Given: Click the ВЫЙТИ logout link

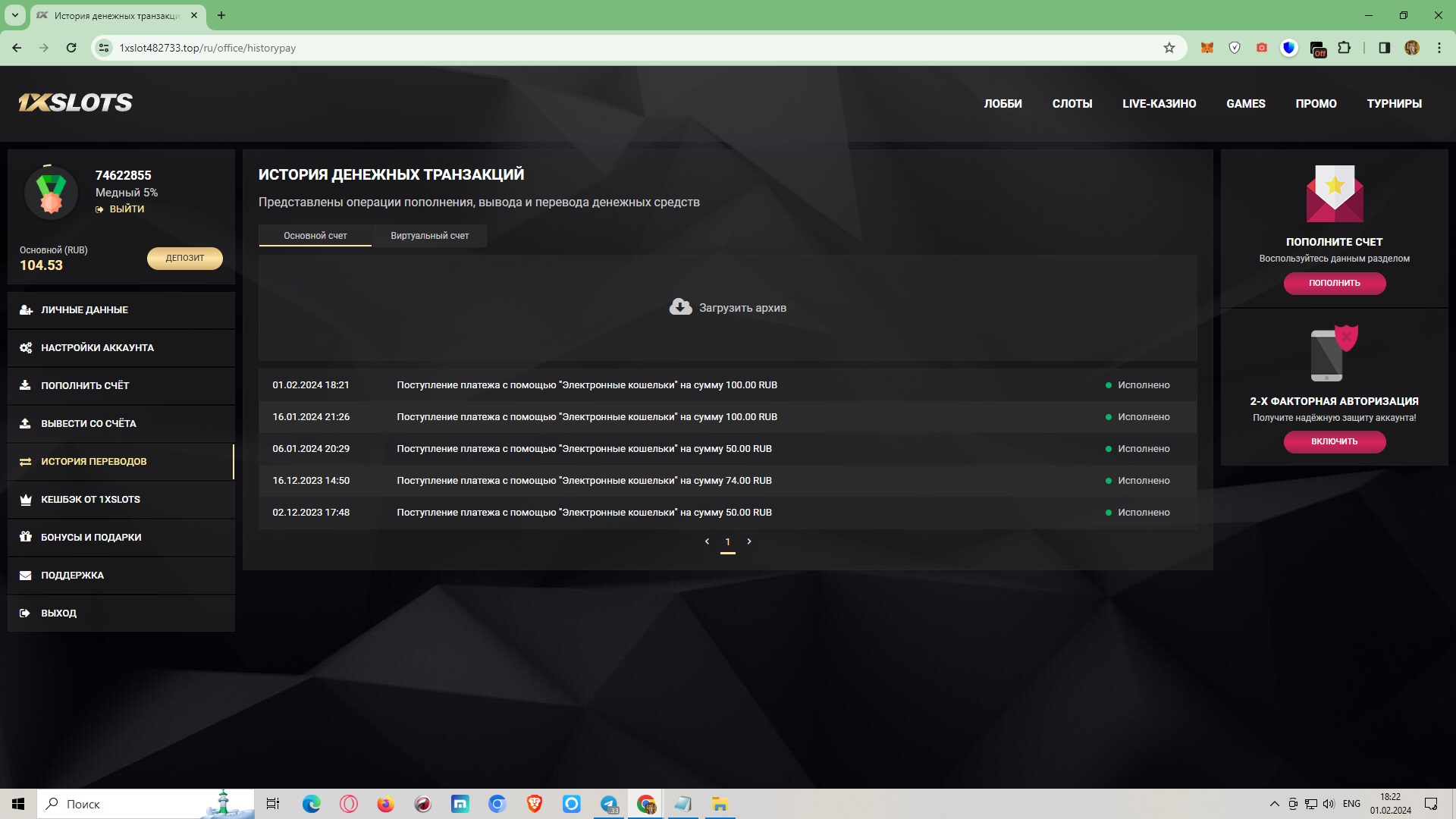Looking at the screenshot, I should pos(126,209).
